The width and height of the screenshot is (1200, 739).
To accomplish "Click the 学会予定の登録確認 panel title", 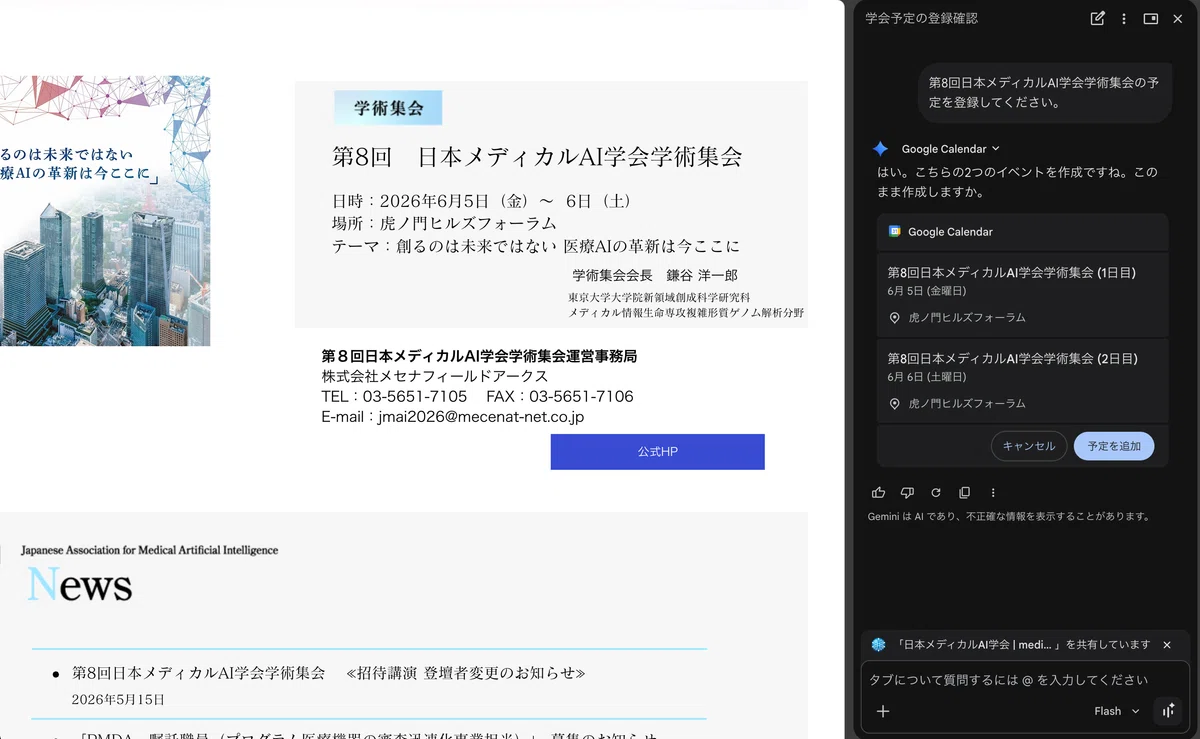I will (x=921, y=18).
